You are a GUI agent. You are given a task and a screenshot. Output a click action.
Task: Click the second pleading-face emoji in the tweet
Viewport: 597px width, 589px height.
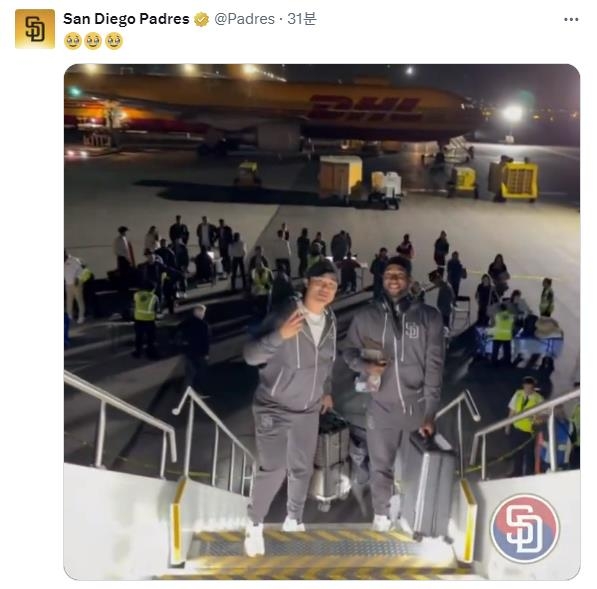[93, 41]
